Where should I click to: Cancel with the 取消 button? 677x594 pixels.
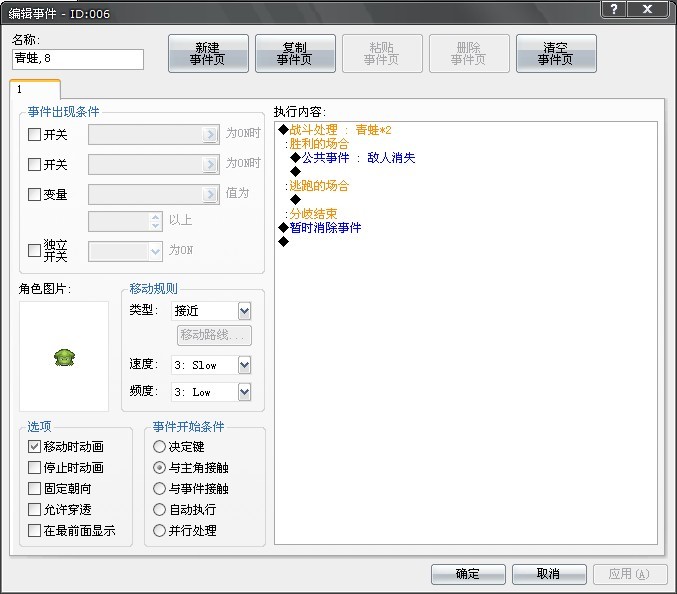click(549, 574)
